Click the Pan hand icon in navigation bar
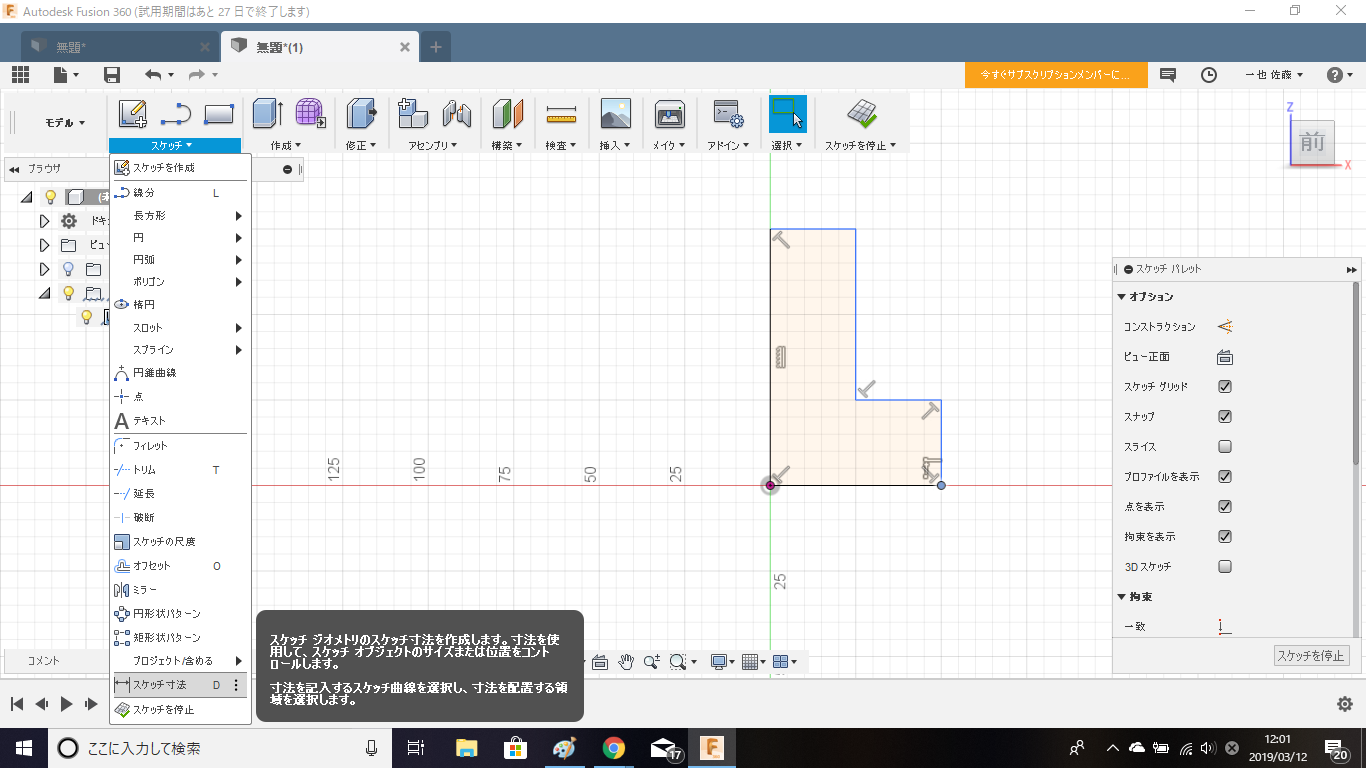Screen dimensions: 1366x768 click(x=626, y=661)
